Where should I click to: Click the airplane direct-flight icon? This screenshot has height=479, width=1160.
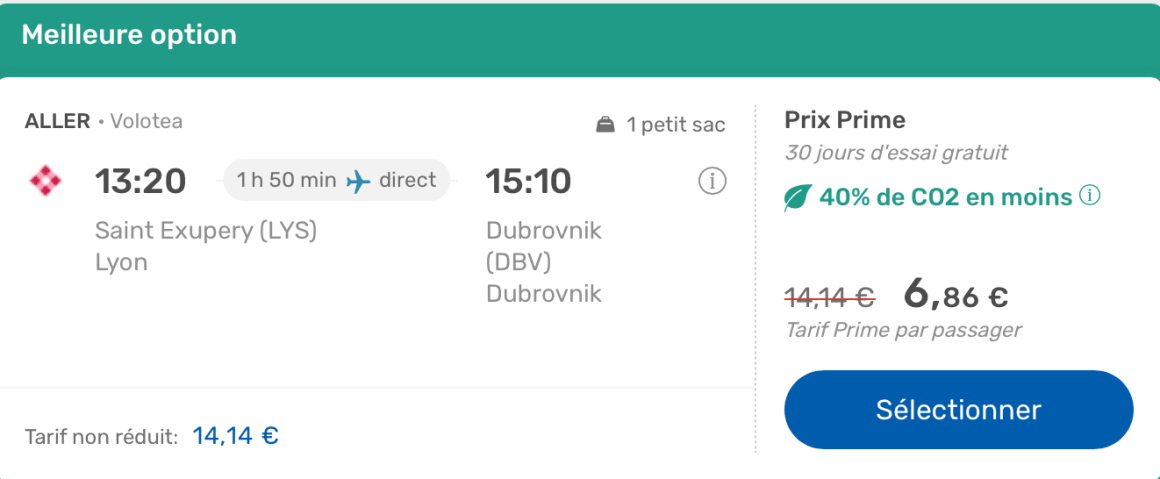pyautogui.click(x=358, y=181)
